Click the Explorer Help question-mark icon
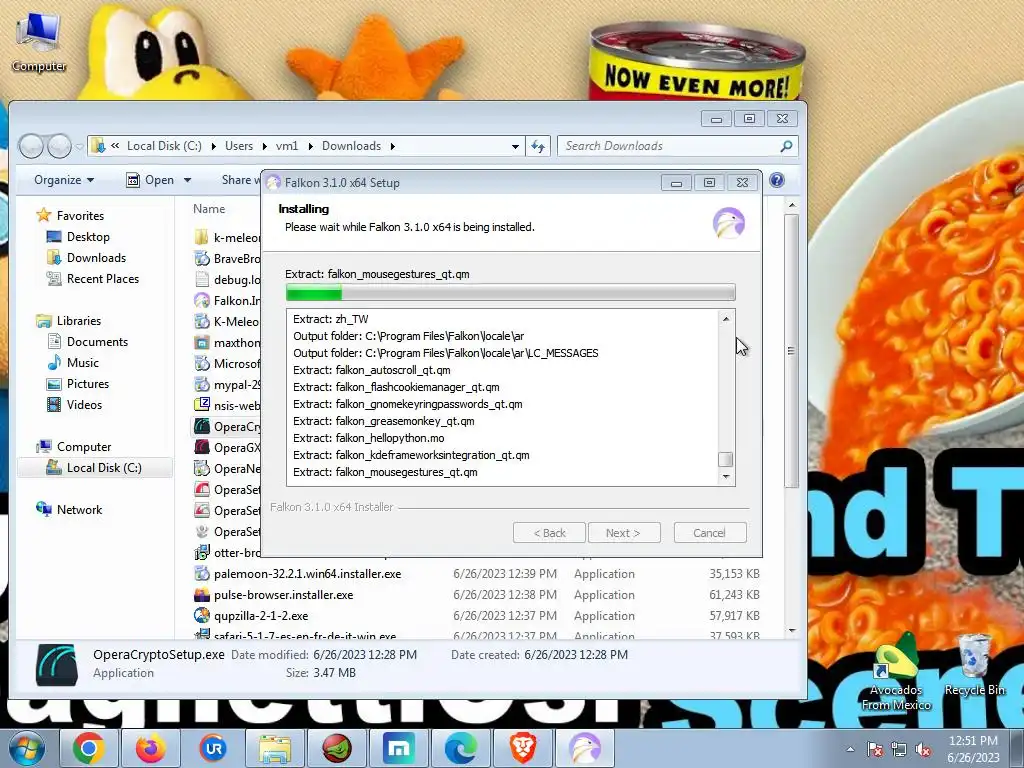Screen dimensions: 1024x768 tap(776, 180)
